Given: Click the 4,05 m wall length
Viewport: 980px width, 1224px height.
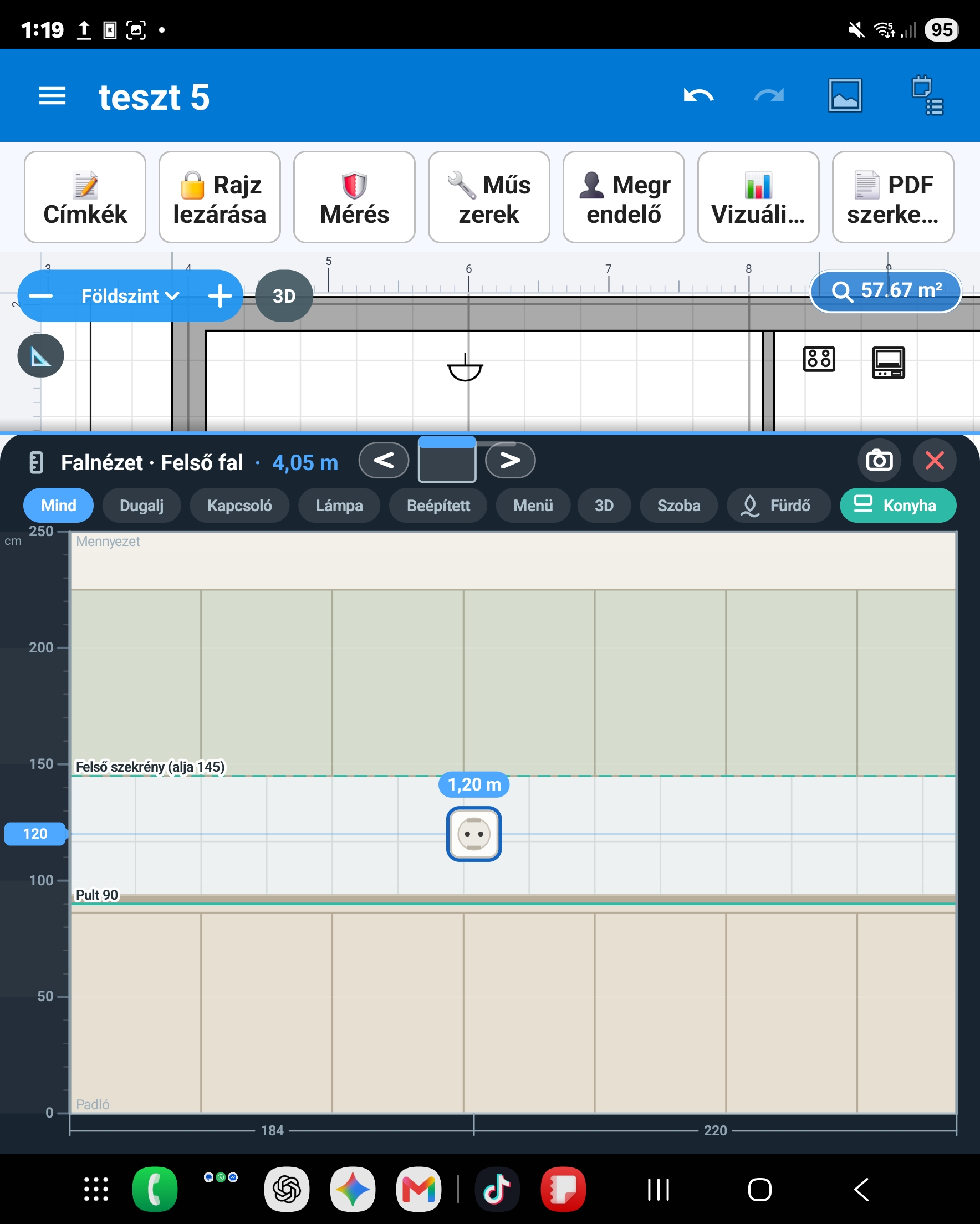Looking at the screenshot, I should point(305,462).
